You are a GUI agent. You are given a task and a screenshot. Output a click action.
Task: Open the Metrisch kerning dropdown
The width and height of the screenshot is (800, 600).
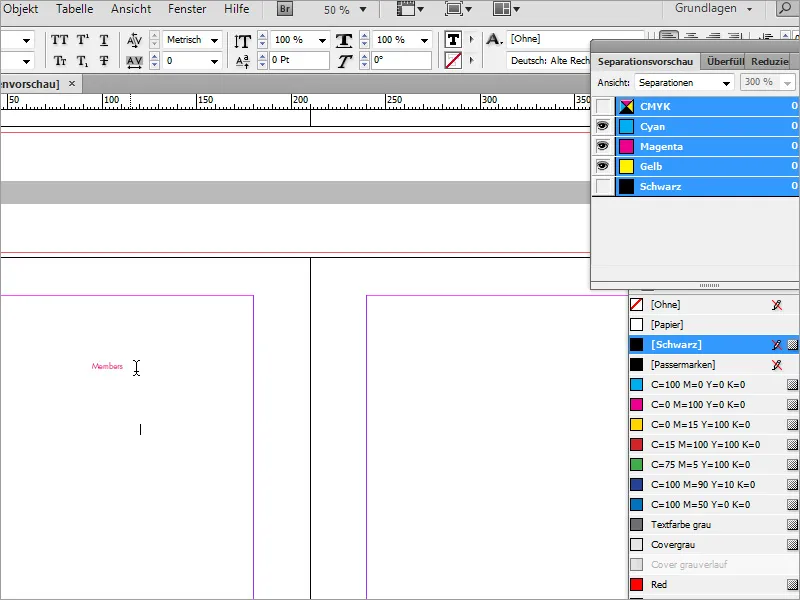tap(214, 40)
